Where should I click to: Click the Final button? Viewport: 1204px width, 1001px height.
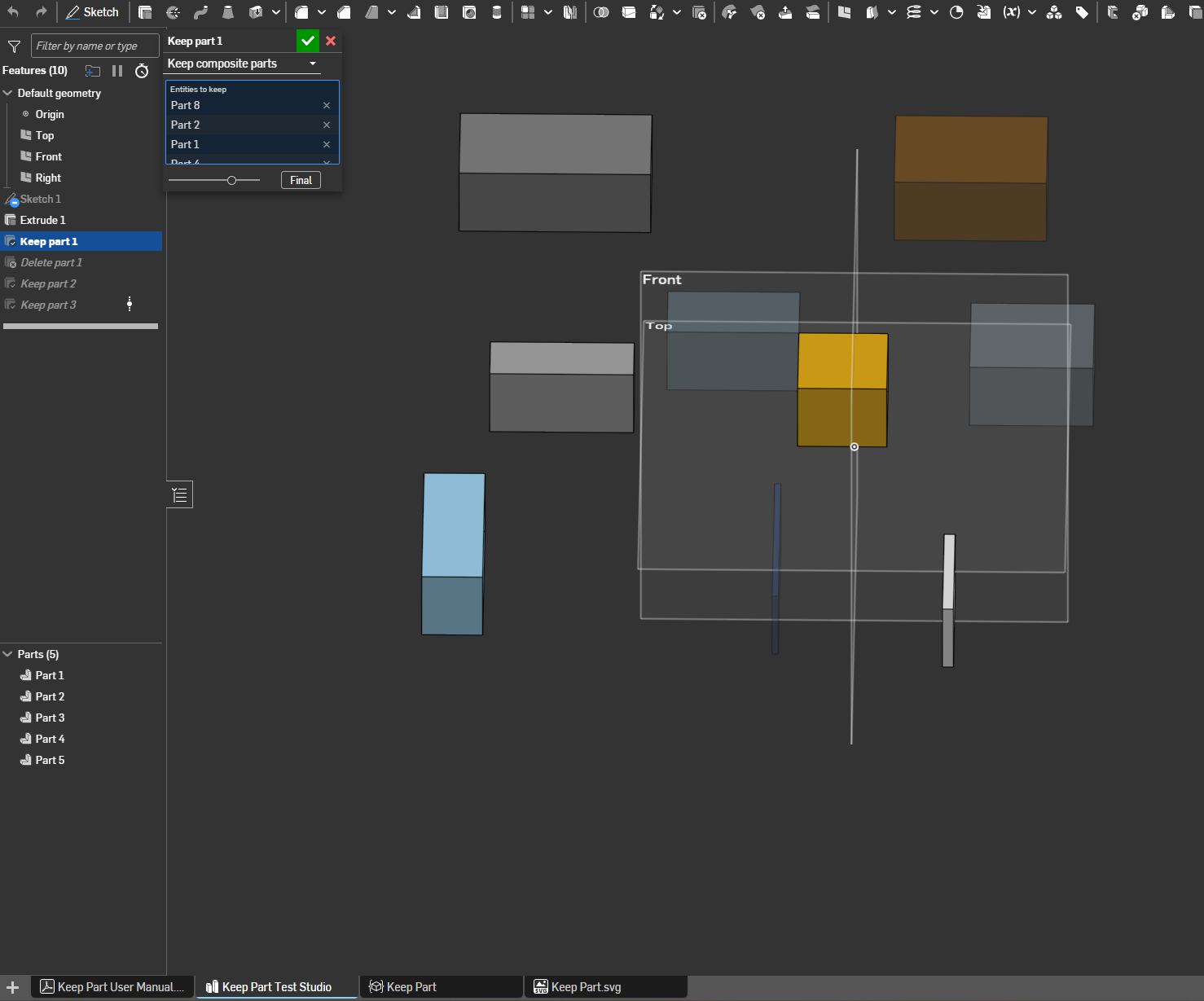pyautogui.click(x=301, y=180)
